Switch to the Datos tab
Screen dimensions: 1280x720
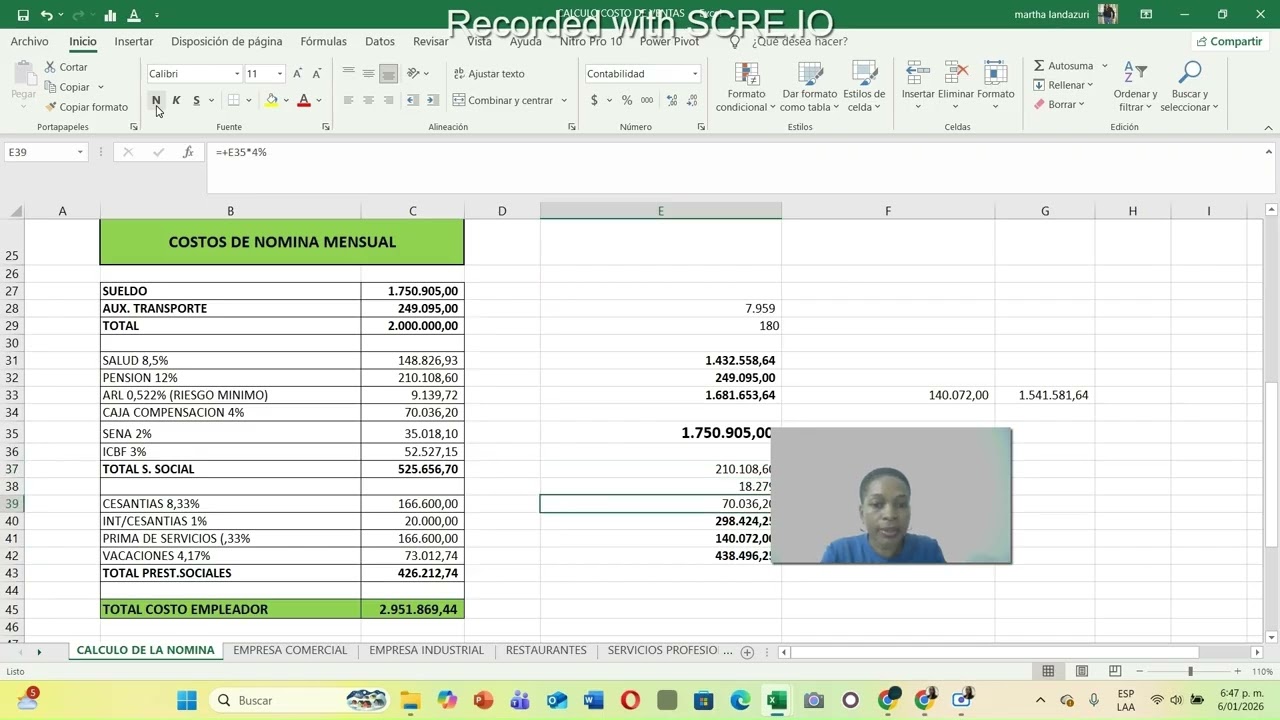click(380, 41)
